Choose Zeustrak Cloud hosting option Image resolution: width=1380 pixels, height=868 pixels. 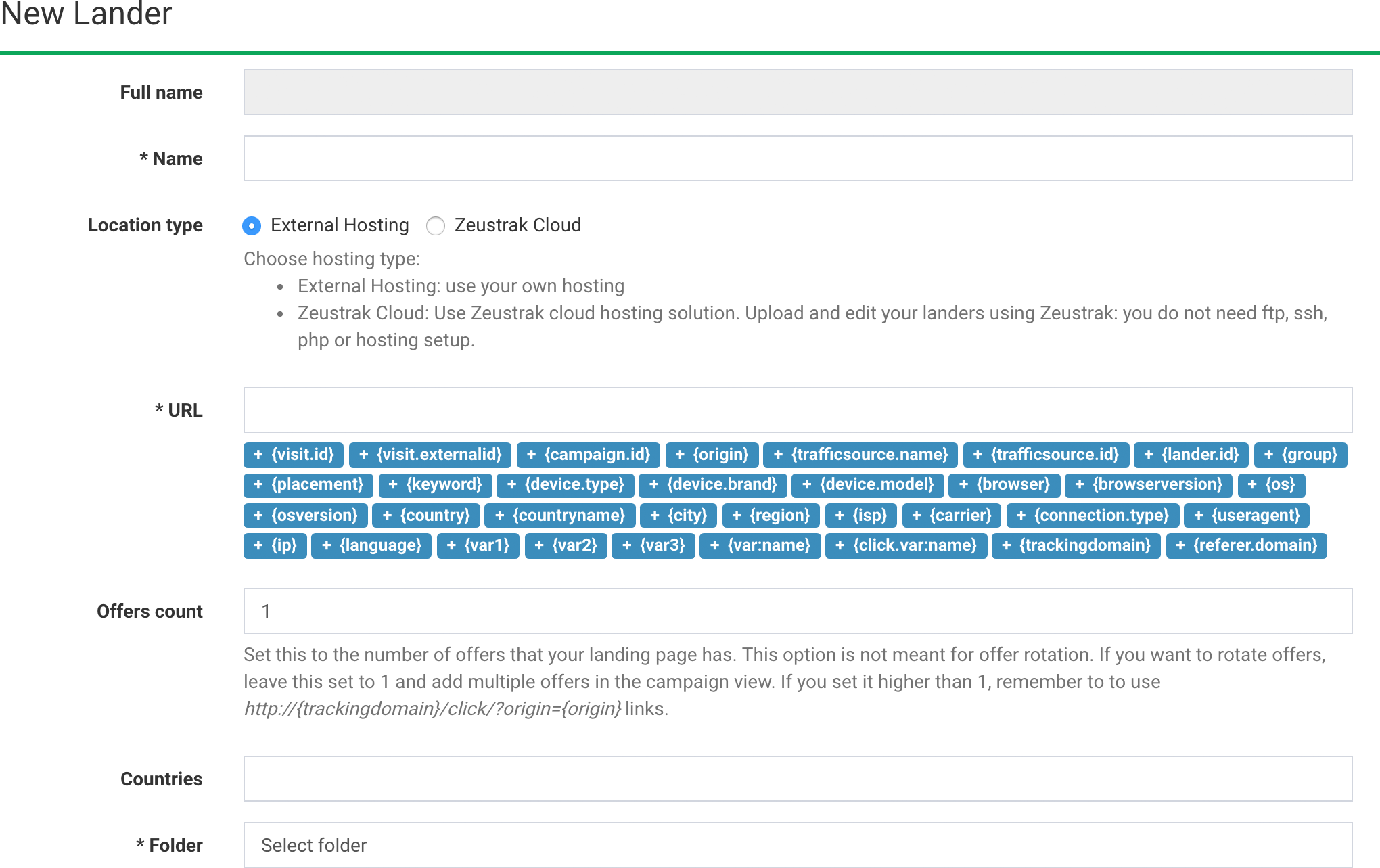coord(436,225)
